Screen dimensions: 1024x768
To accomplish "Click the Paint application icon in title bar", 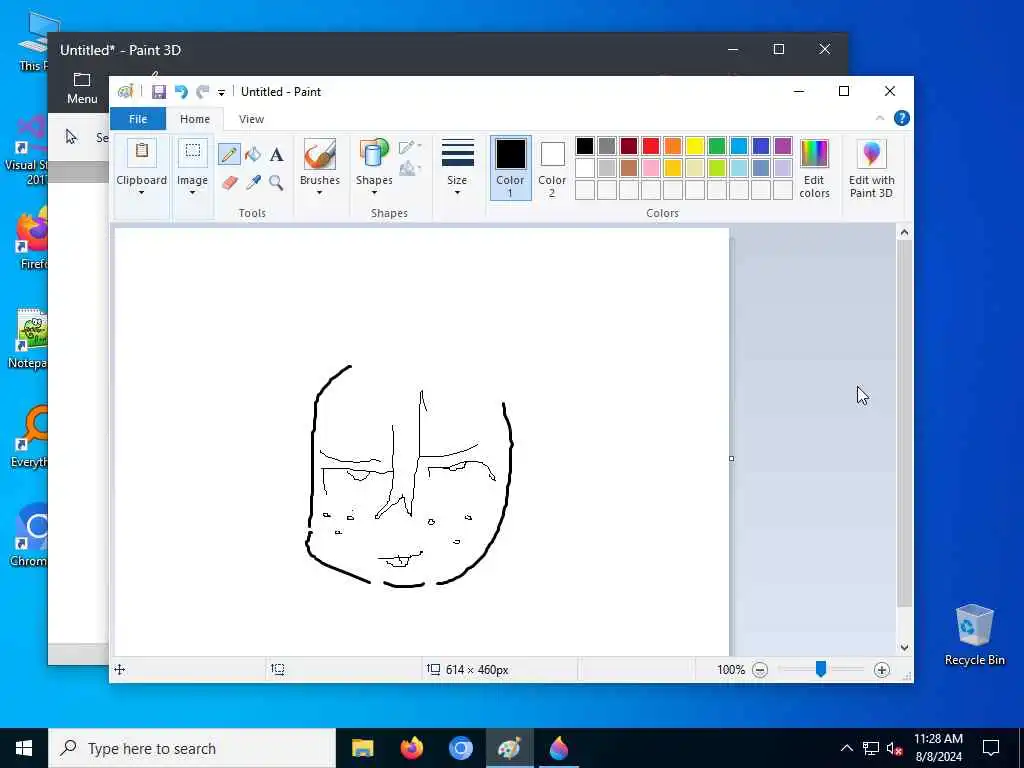I will coord(125,92).
